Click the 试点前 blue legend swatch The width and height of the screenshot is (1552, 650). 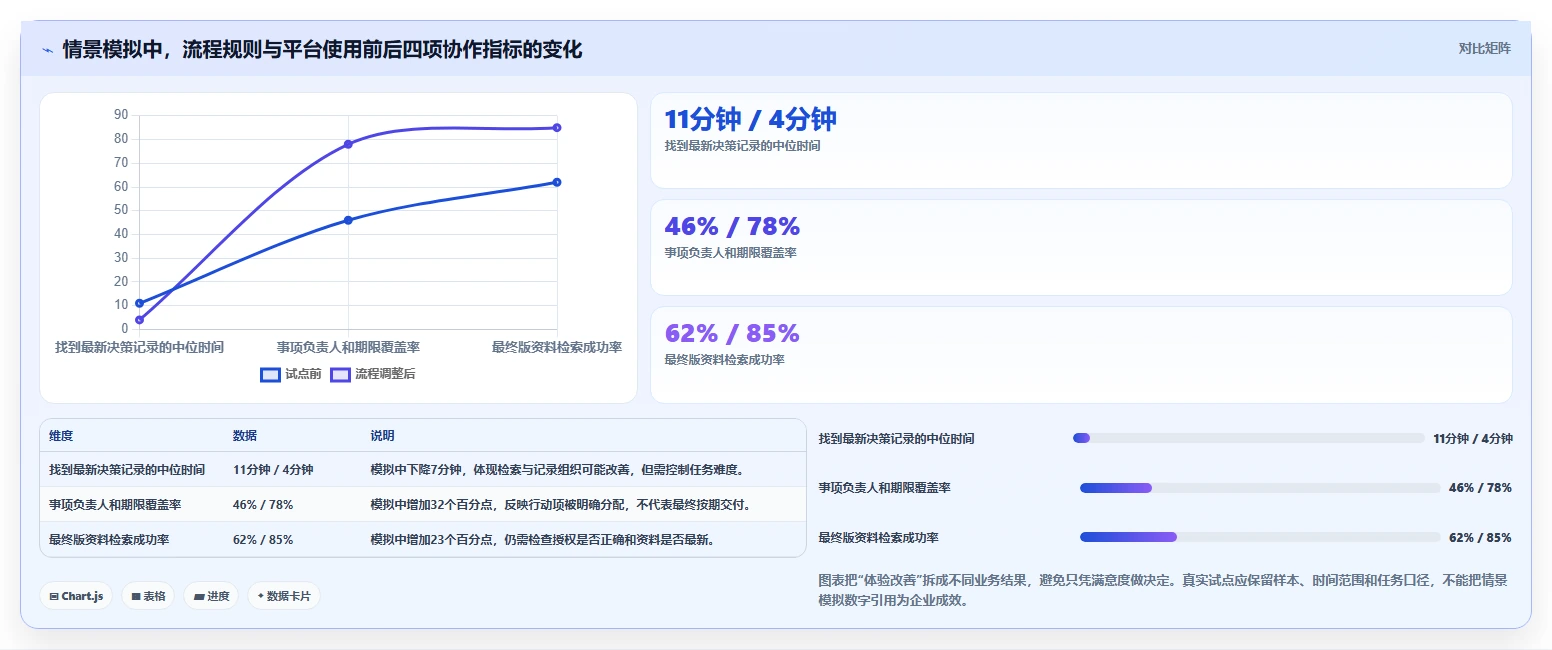click(270, 375)
